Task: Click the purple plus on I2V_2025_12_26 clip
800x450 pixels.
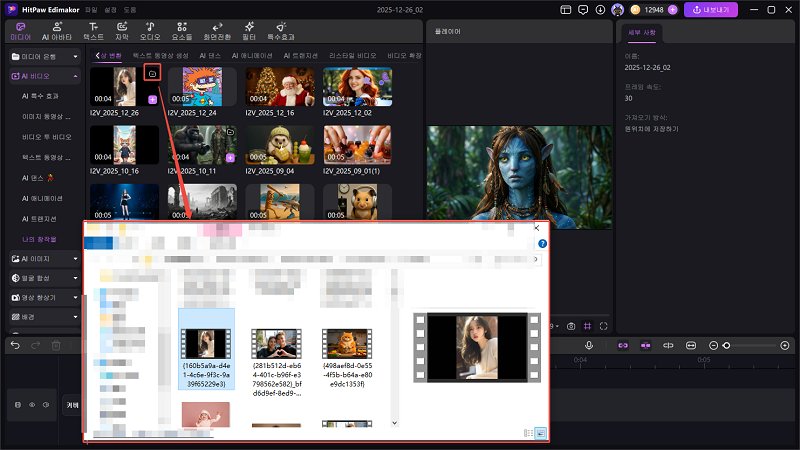Action: point(151,100)
